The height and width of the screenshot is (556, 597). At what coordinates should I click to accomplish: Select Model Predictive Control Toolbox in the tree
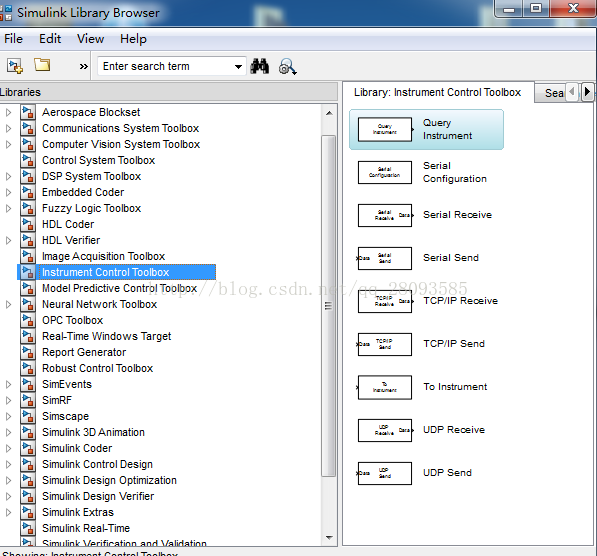119,288
